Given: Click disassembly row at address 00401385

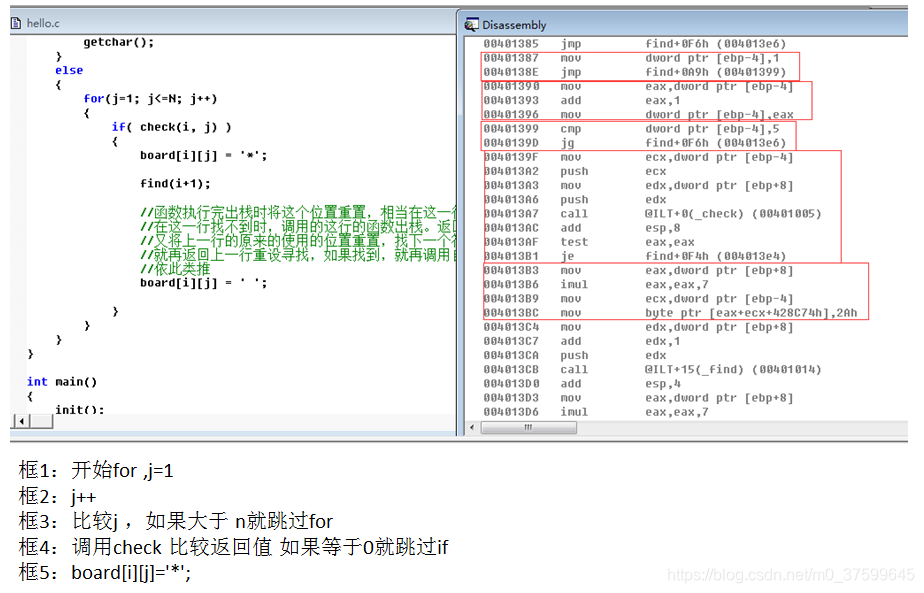Looking at the screenshot, I should pos(635,44).
